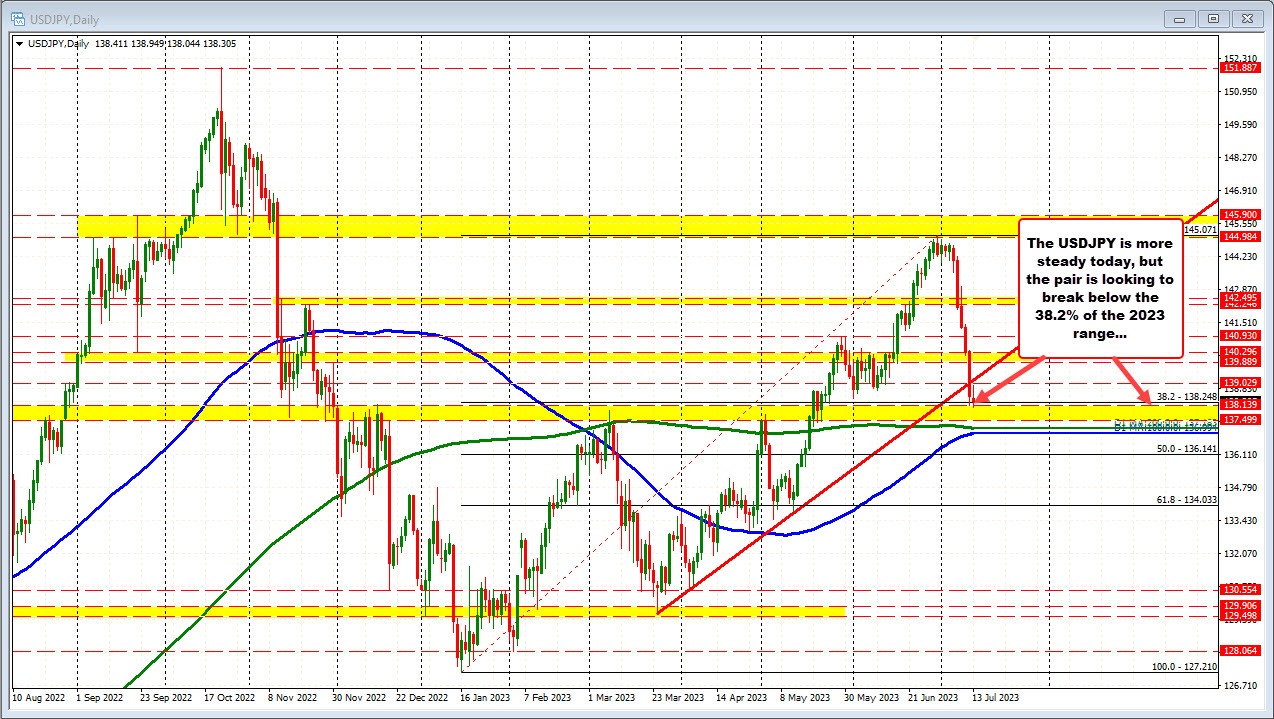Select the red 151.887 price label
The height and width of the screenshot is (719, 1274).
[1240, 67]
